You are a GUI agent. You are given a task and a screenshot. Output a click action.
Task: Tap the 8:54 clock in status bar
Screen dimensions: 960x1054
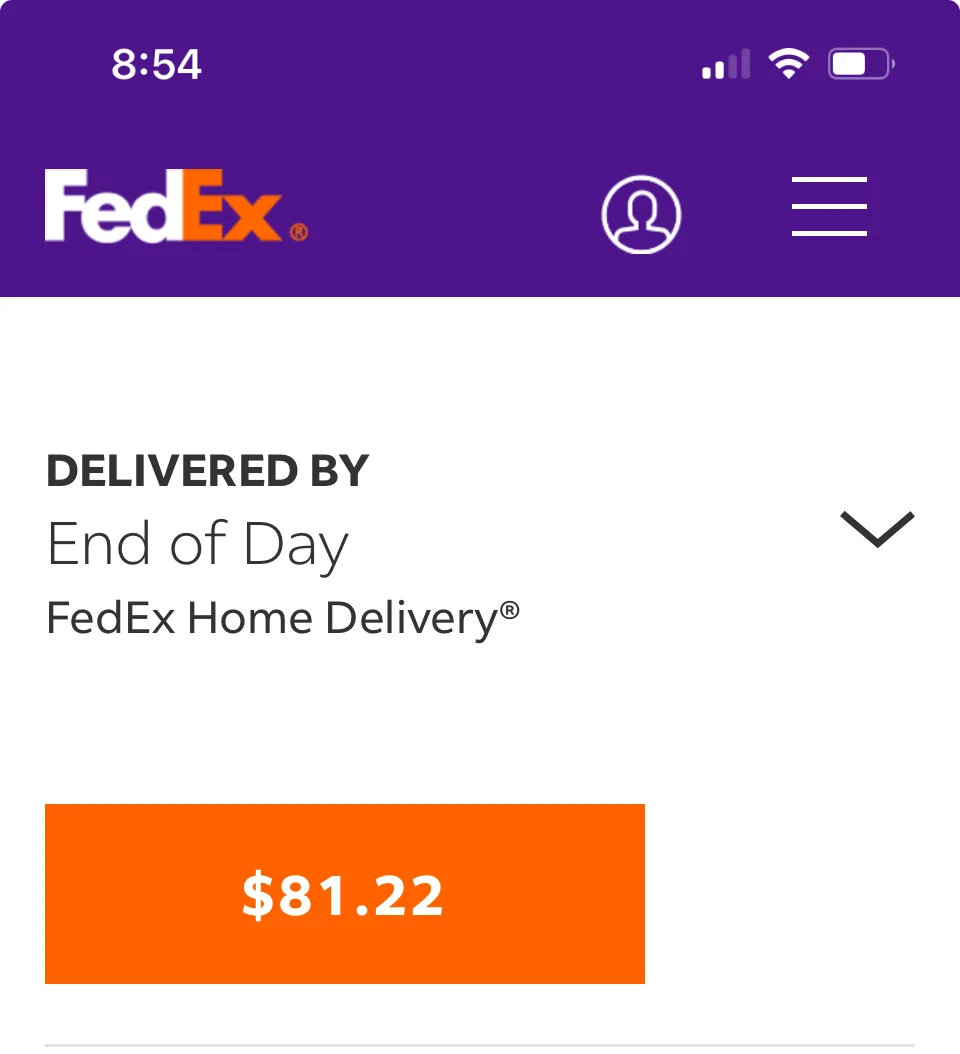(x=157, y=65)
